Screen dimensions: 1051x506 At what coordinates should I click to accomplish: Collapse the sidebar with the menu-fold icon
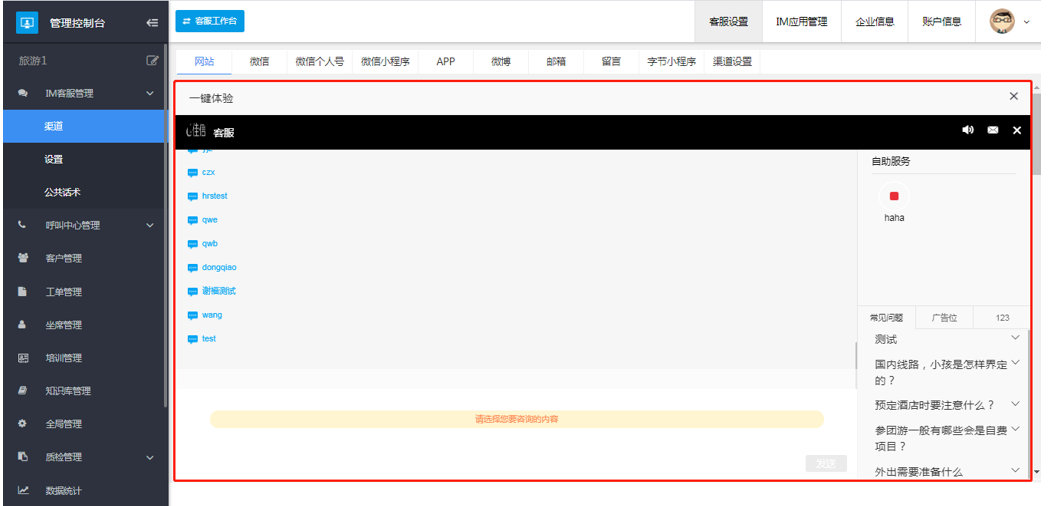click(152, 22)
